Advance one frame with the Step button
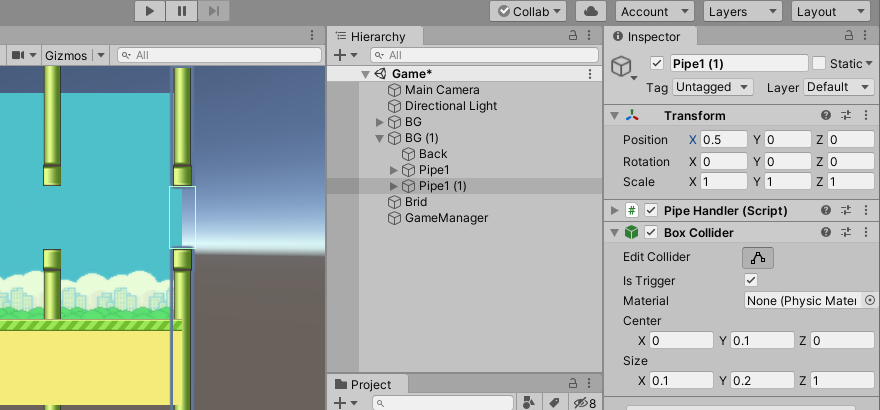This screenshot has width=880, height=410. click(x=213, y=11)
